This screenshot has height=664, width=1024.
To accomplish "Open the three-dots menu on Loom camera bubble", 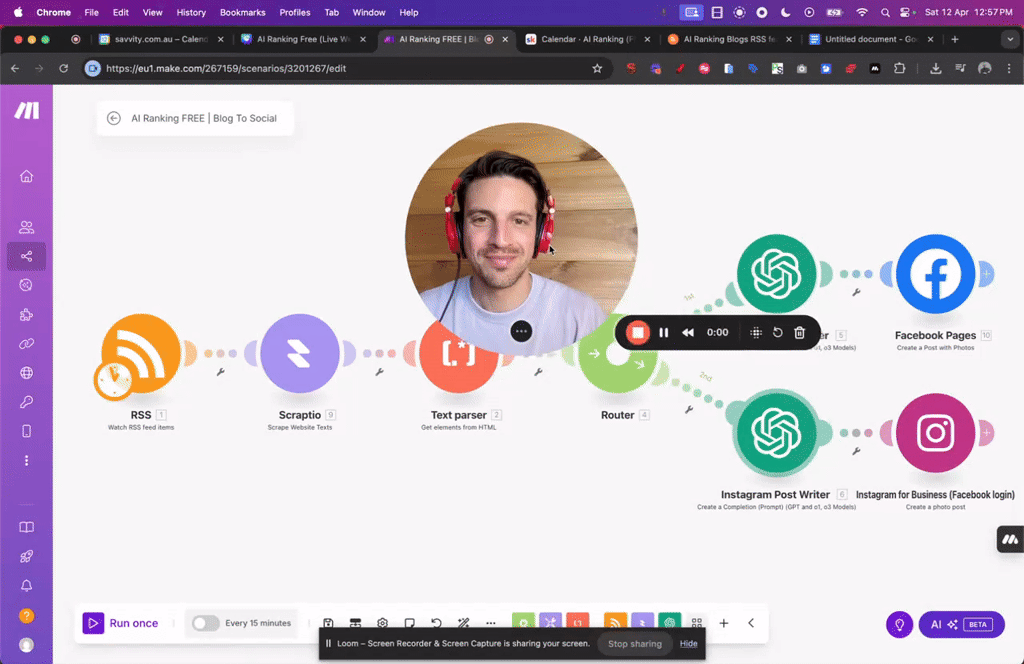I will click(521, 332).
